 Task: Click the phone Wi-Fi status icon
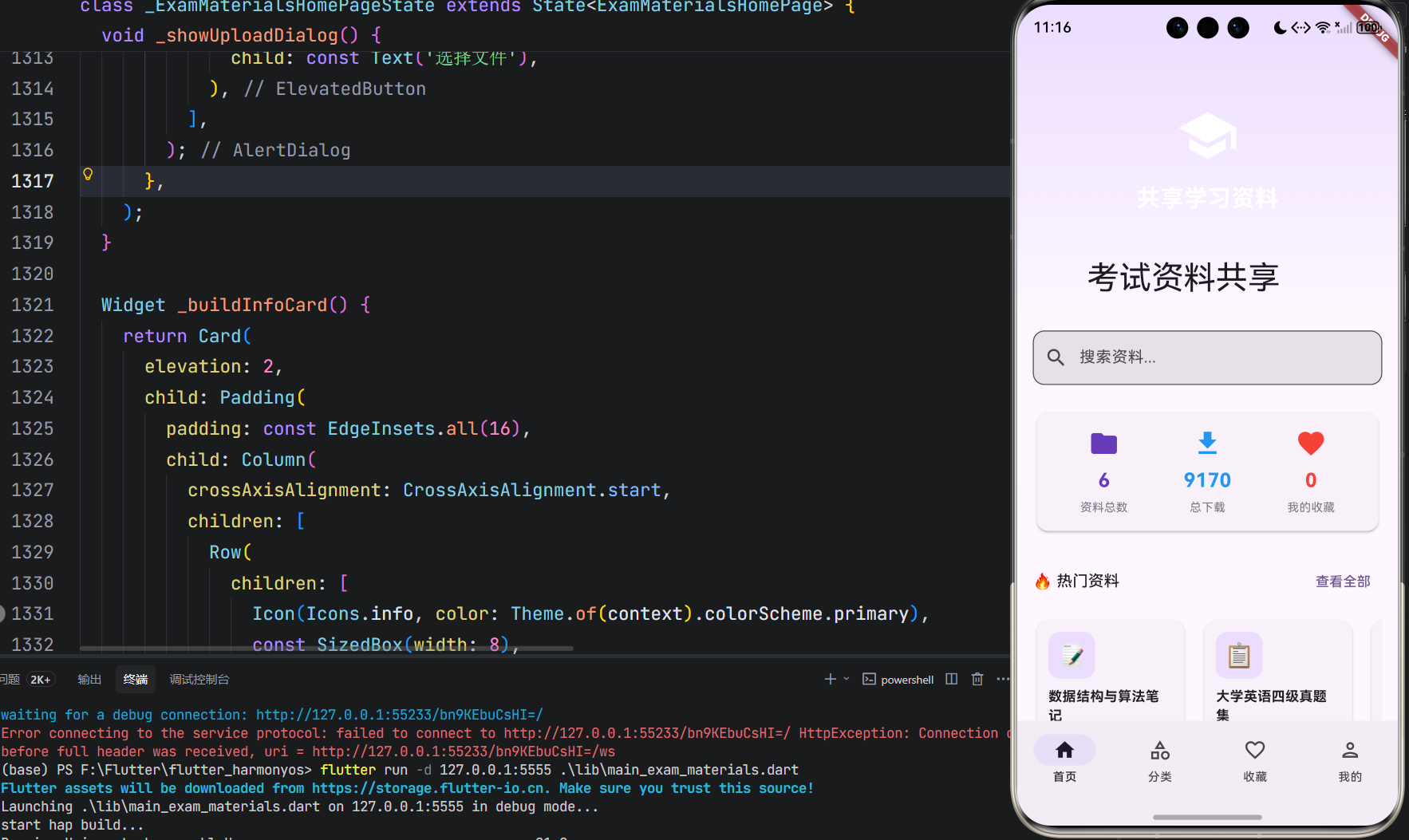click(x=1323, y=28)
